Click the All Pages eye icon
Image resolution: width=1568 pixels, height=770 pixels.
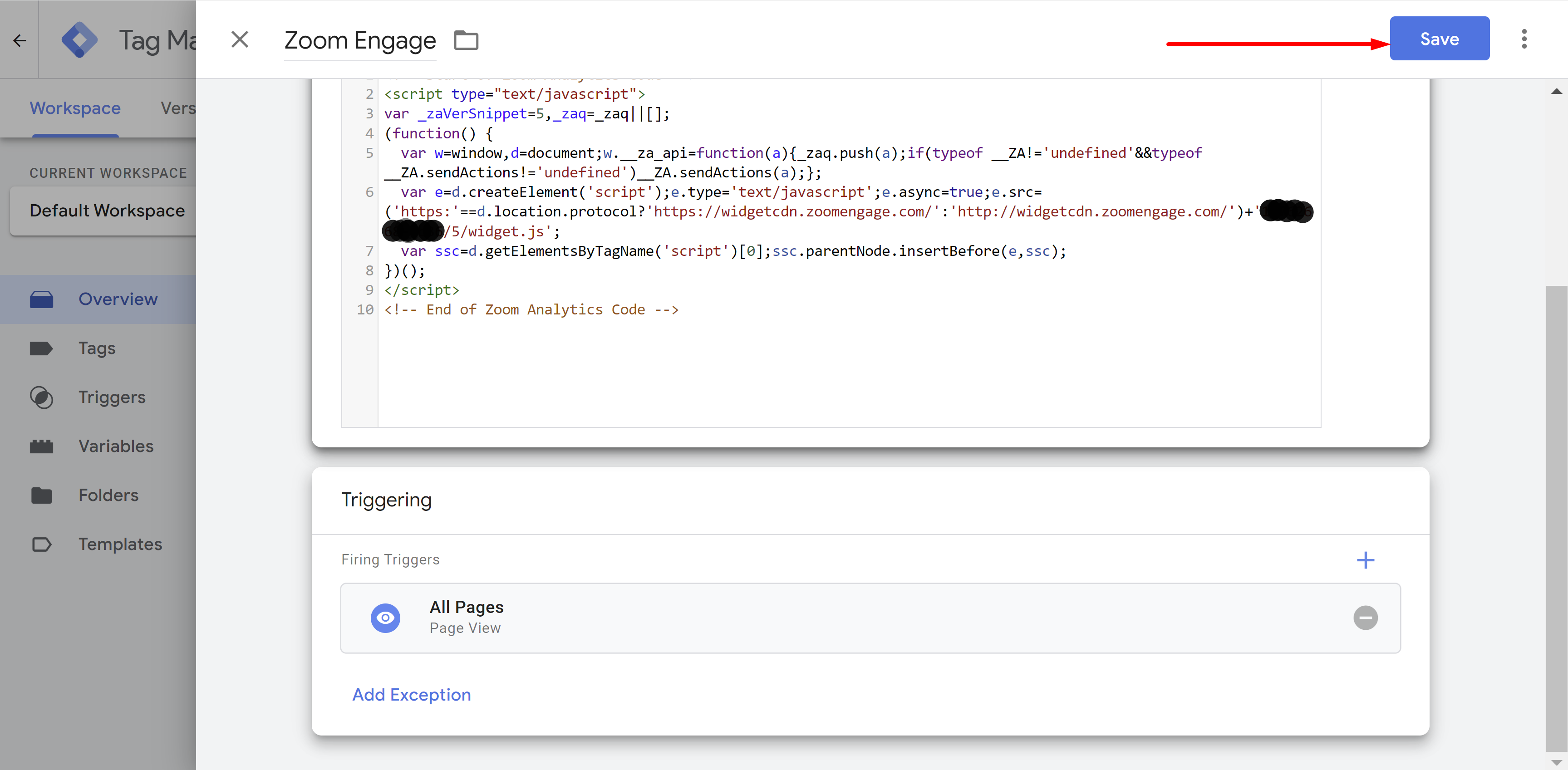[385, 618]
